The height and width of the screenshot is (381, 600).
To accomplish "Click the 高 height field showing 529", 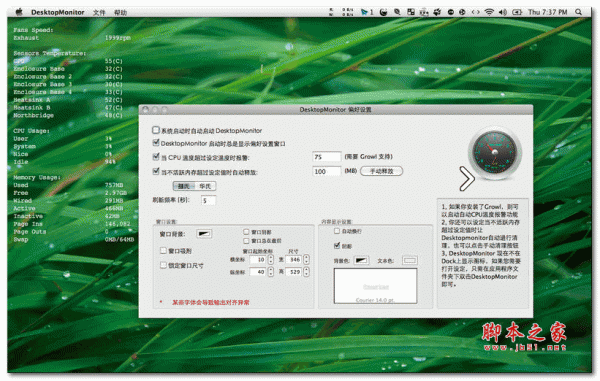I will pyautogui.click(x=293, y=272).
